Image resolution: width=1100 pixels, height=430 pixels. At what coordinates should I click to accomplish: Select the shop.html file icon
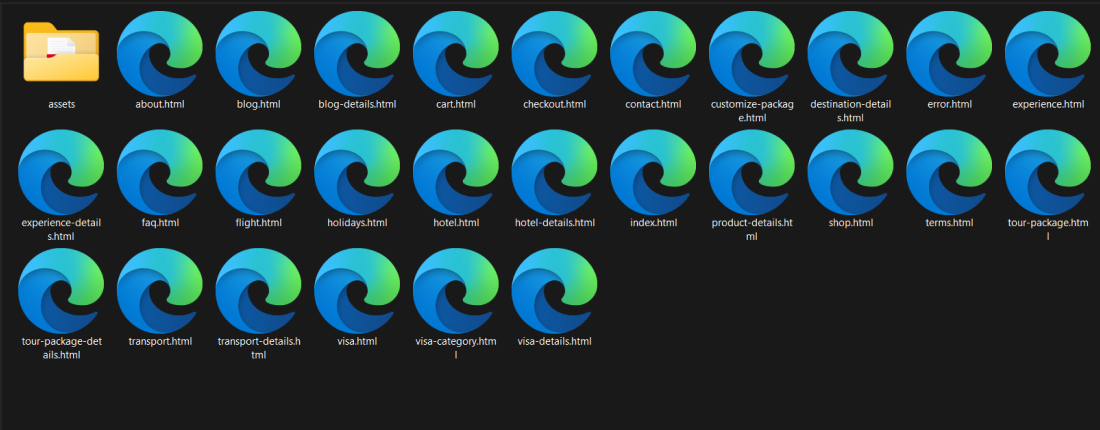click(x=850, y=173)
